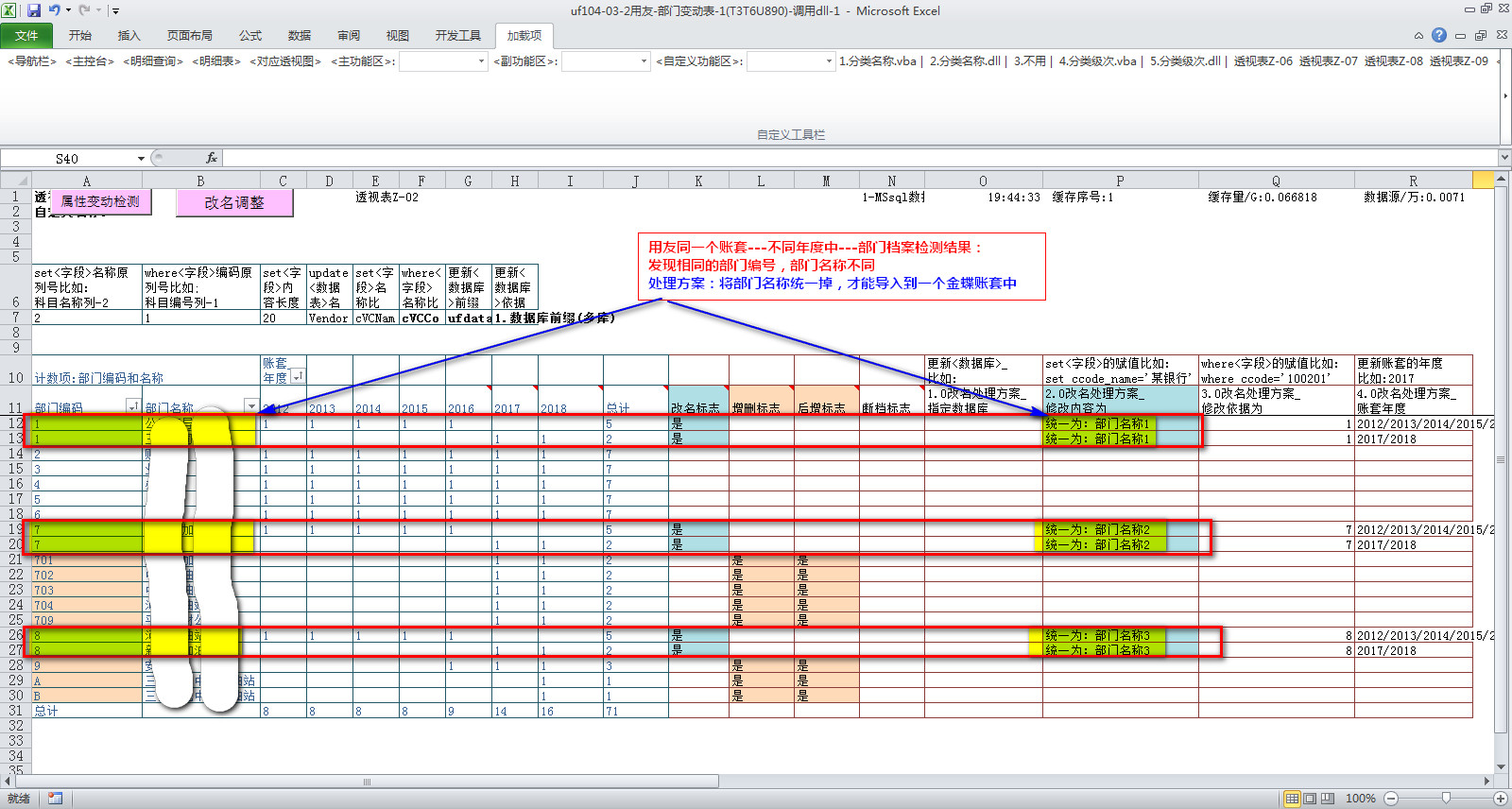Expand the <副功能区> dropdown list
1512x809 pixels.
pos(644,61)
